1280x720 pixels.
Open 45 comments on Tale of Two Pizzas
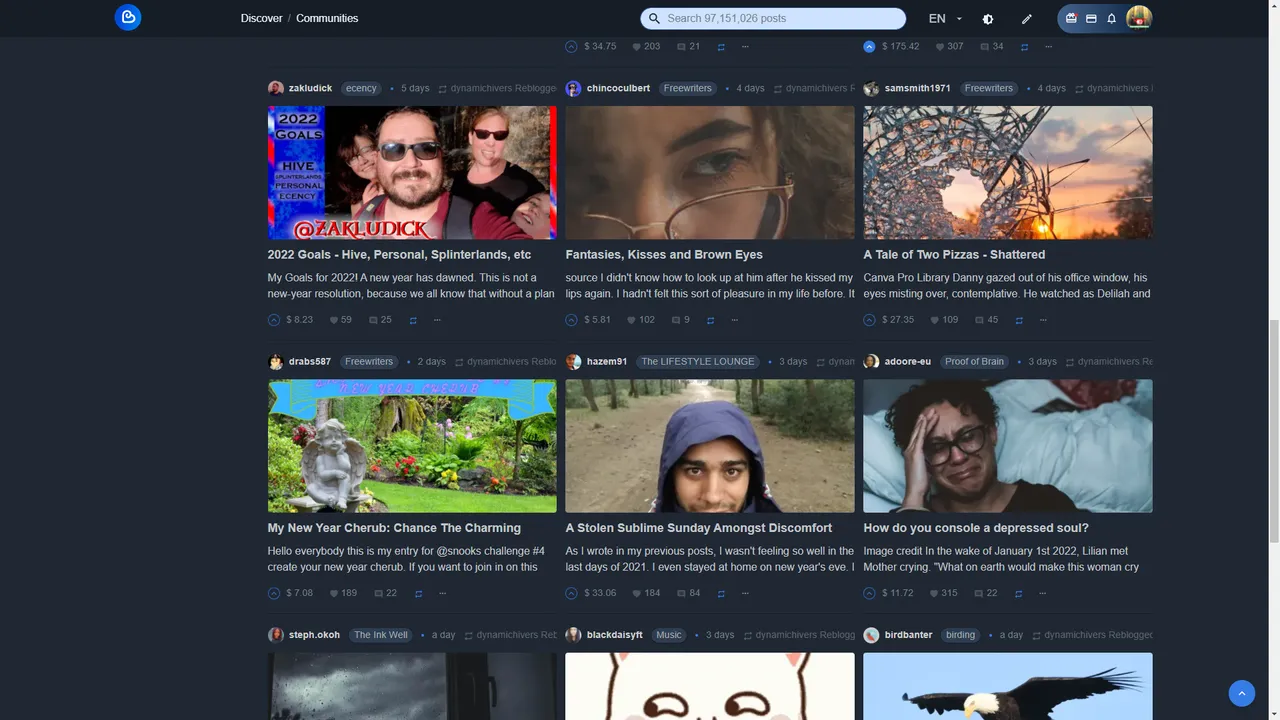(987, 320)
